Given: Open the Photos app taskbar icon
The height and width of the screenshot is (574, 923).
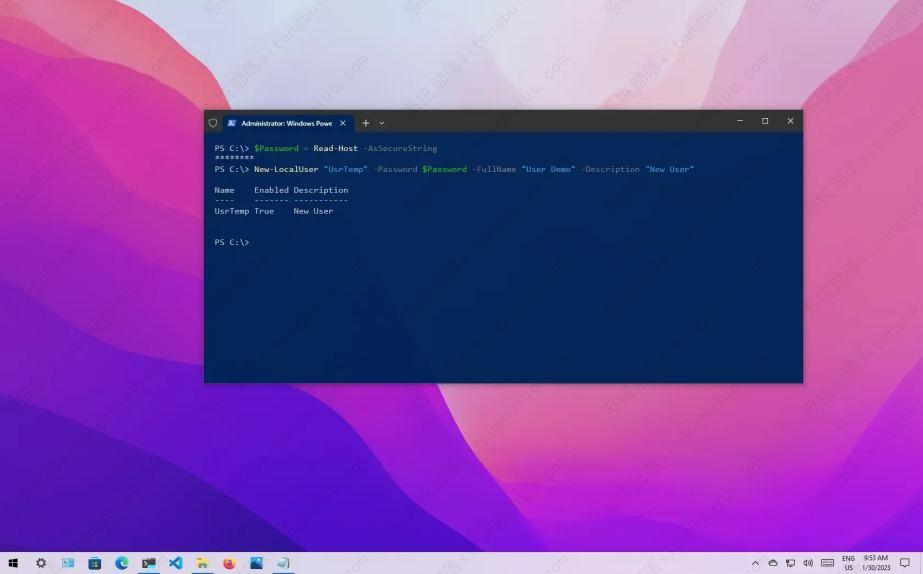Looking at the screenshot, I should pos(256,563).
